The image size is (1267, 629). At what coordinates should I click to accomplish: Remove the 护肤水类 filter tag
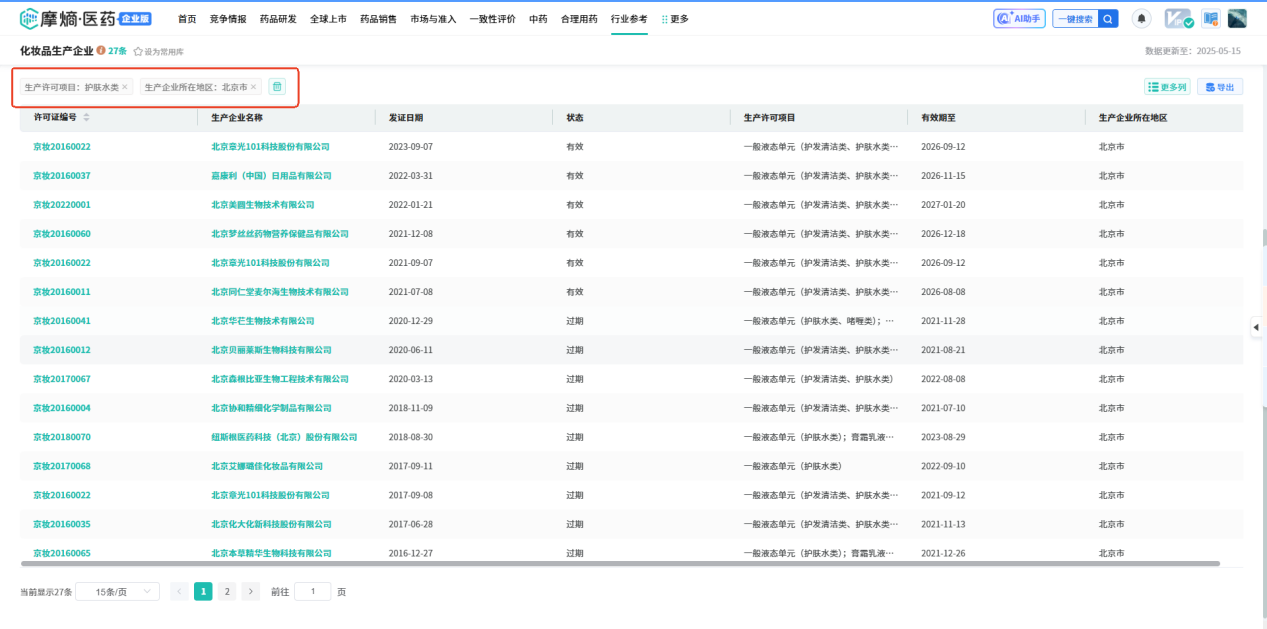click(x=125, y=87)
